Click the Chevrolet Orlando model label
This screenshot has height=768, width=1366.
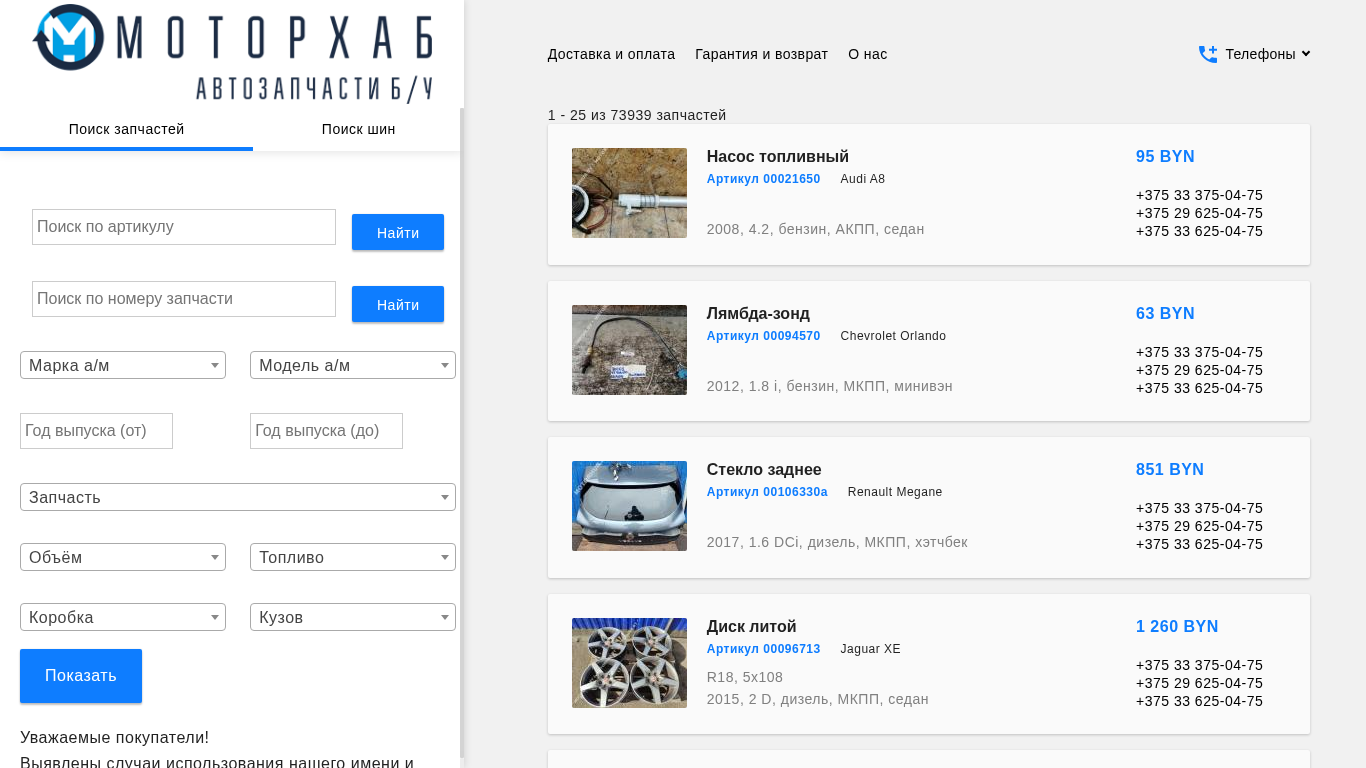tap(893, 336)
